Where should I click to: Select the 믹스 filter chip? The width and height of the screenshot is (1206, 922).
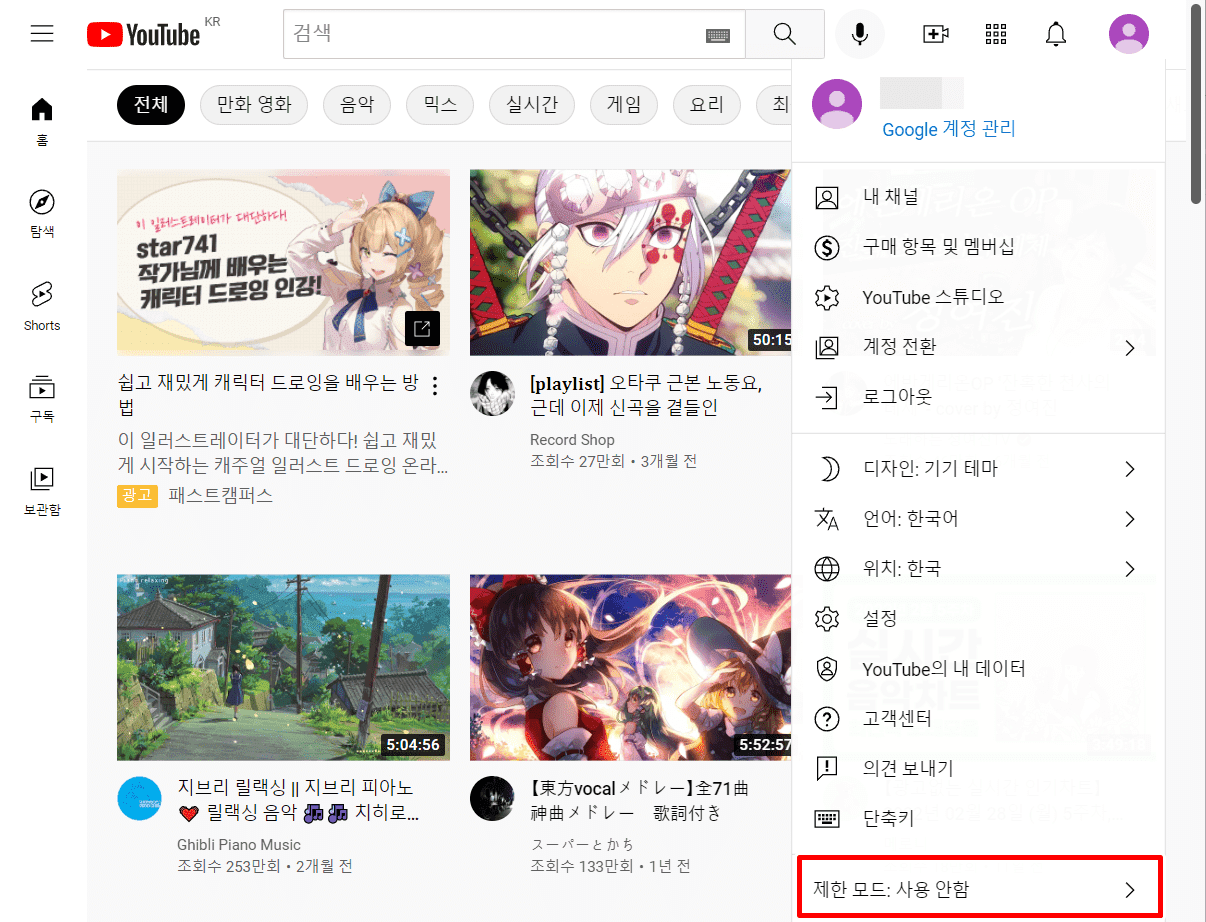[440, 104]
